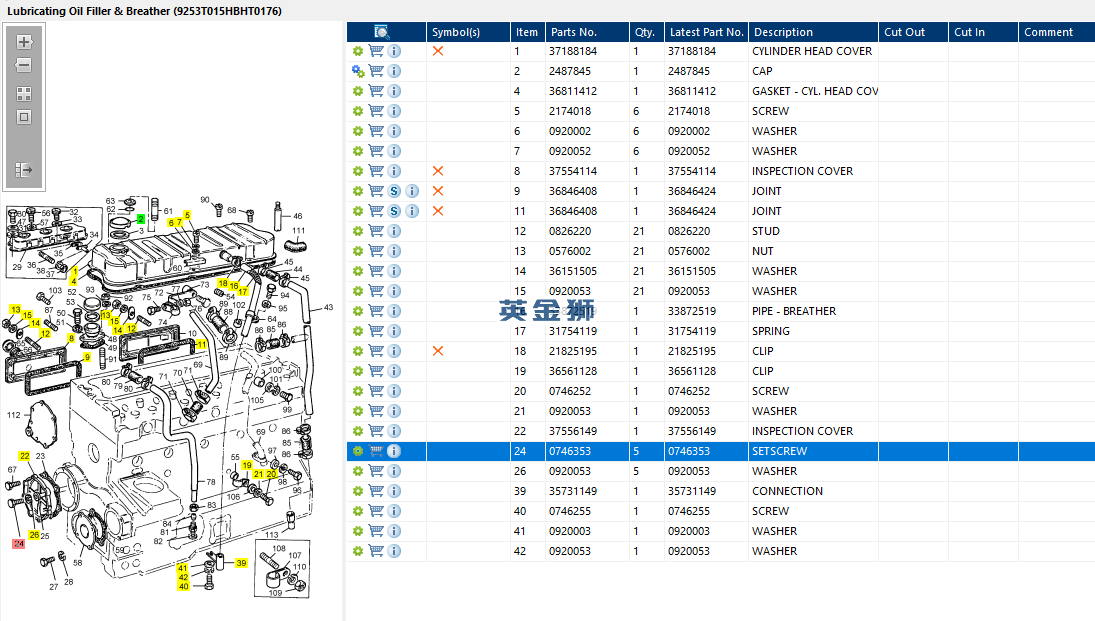Select yellow callout 39 in diagram
The height and width of the screenshot is (621, 1095).
(241, 563)
